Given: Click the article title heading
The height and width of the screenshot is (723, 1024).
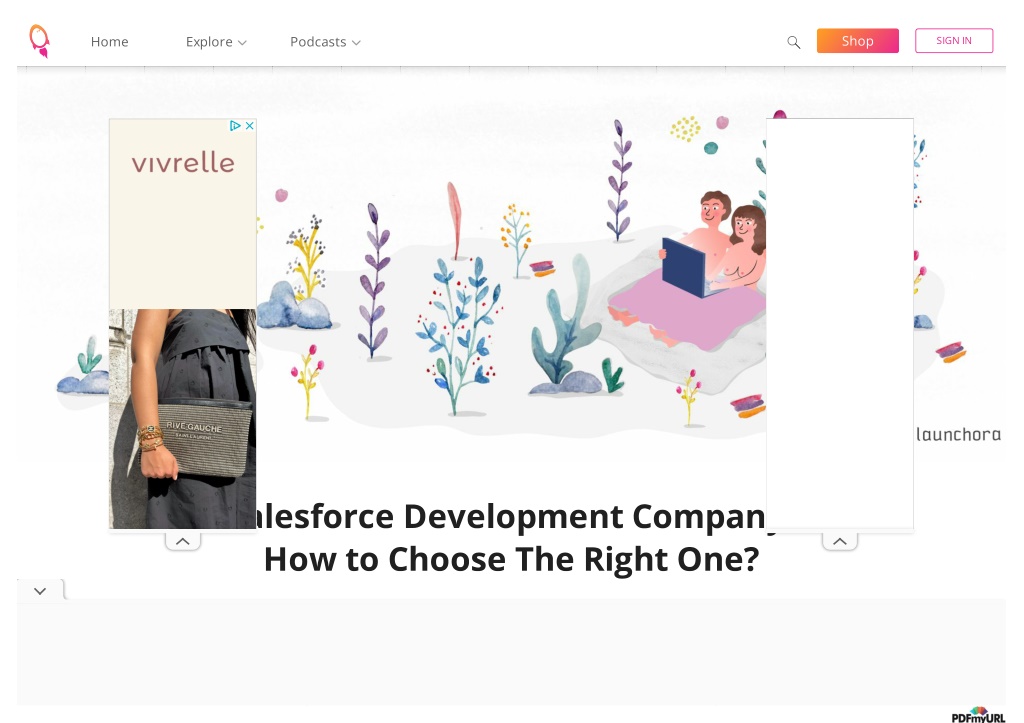Looking at the screenshot, I should pos(511,538).
